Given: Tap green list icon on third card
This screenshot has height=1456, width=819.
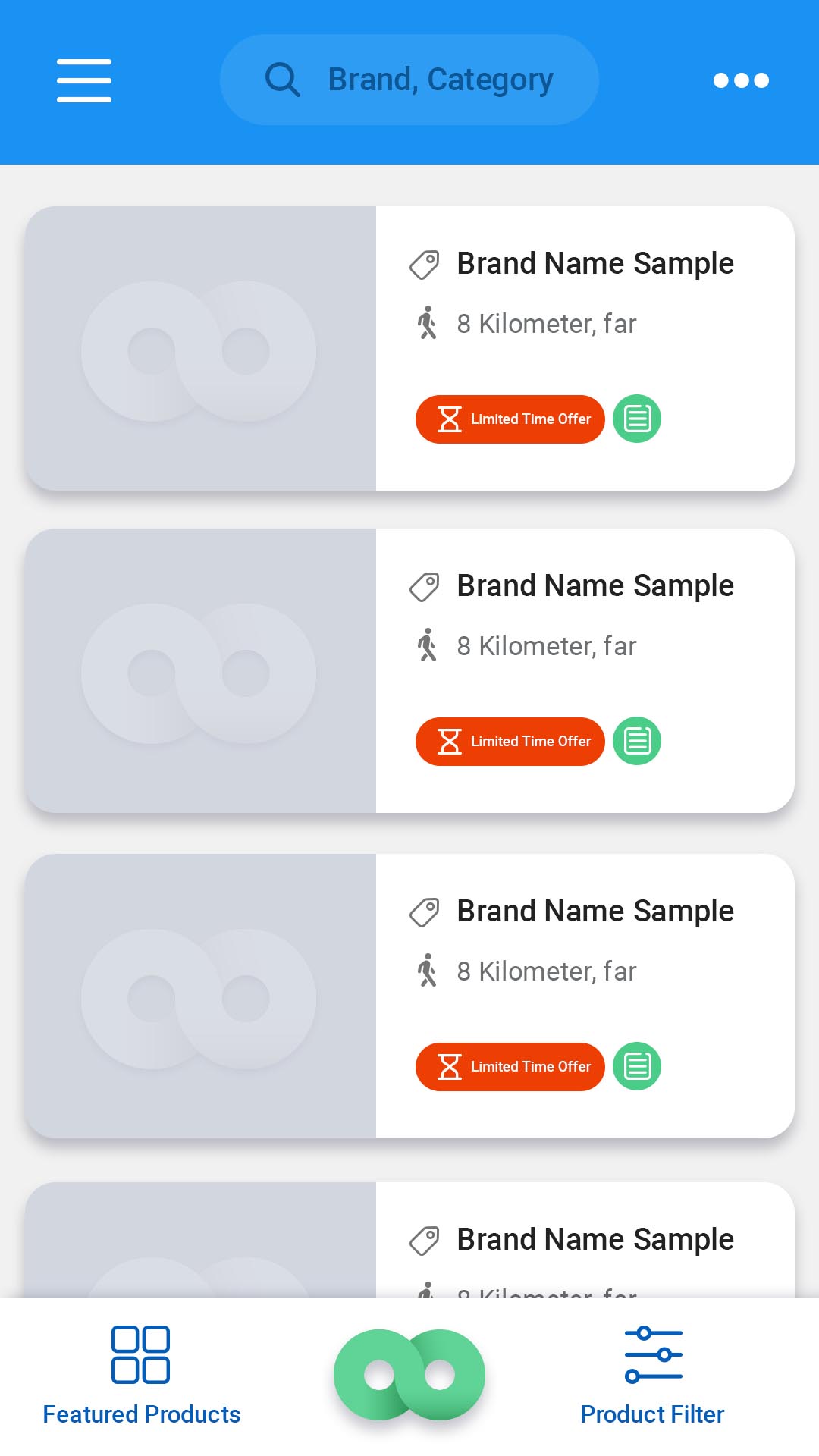Looking at the screenshot, I should [x=637, y=1066].
